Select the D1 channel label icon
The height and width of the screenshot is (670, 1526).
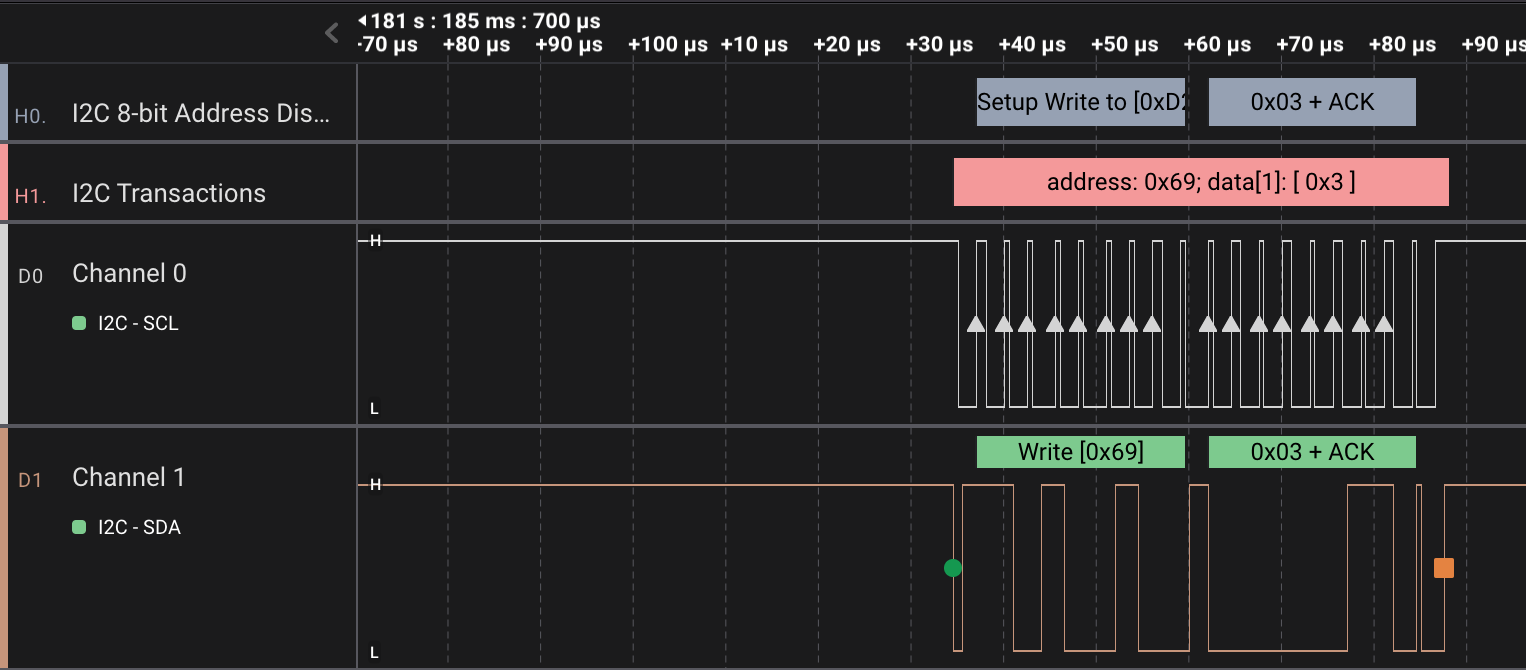tap(31, 482)
